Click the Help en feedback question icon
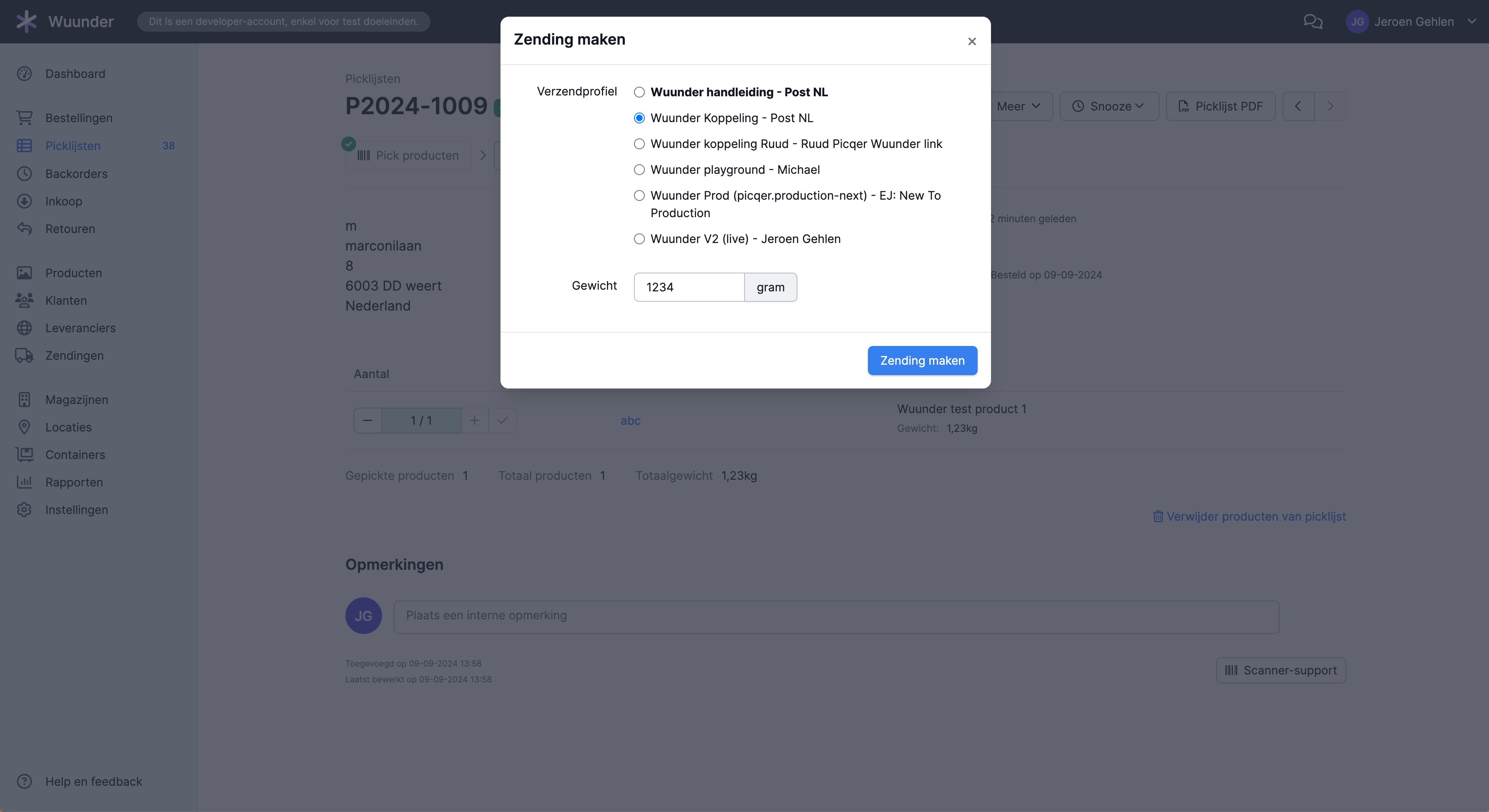1489x812 pixels. (24, 782)
